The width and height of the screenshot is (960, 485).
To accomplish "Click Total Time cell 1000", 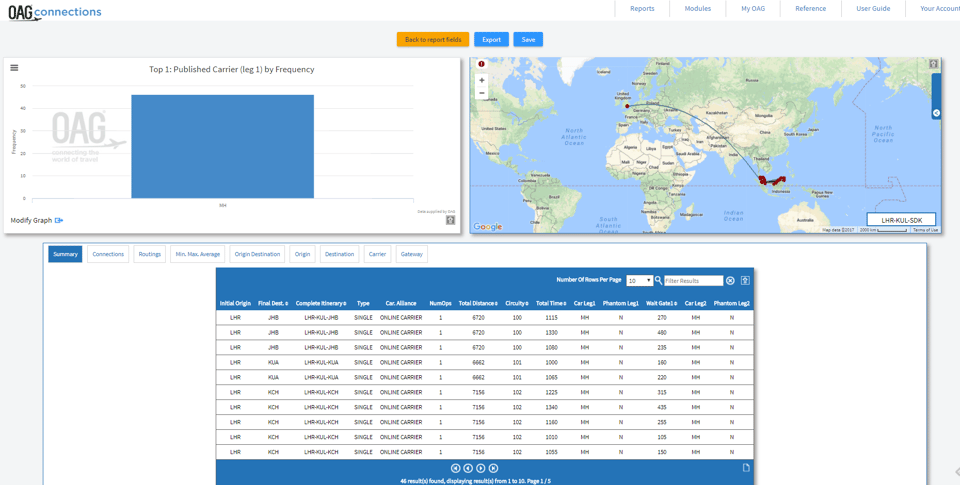I will (x=550, y=362).
